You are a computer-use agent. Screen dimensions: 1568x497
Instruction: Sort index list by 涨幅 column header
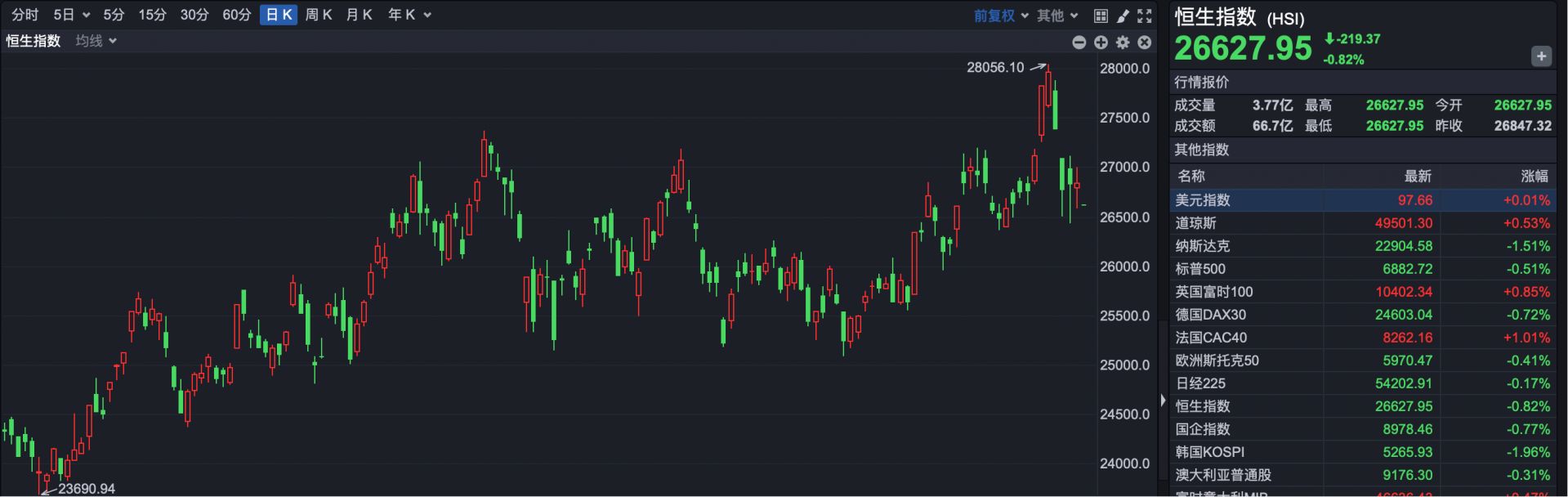(1534, 176)
